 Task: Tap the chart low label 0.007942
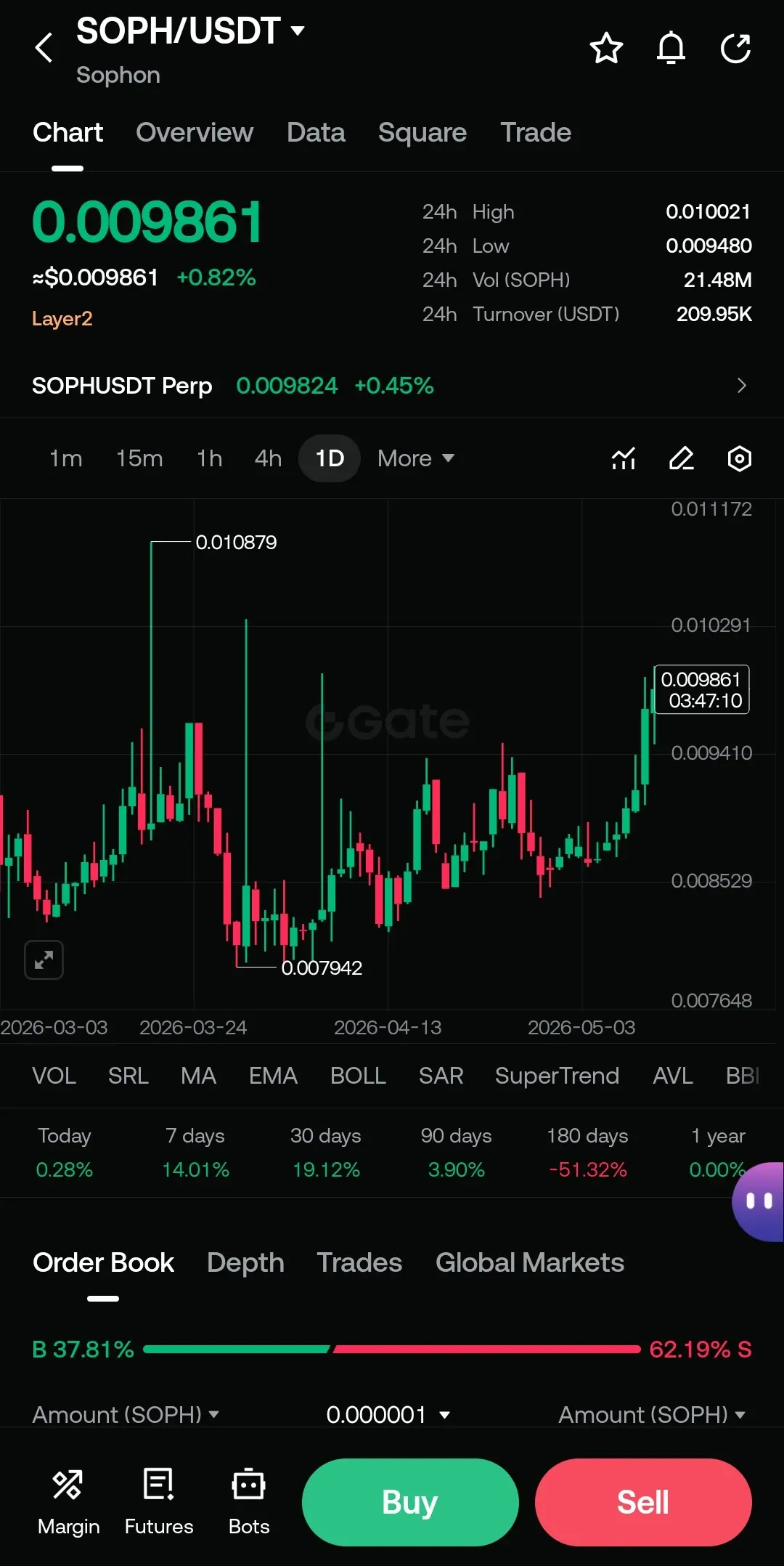coord(322,968)
